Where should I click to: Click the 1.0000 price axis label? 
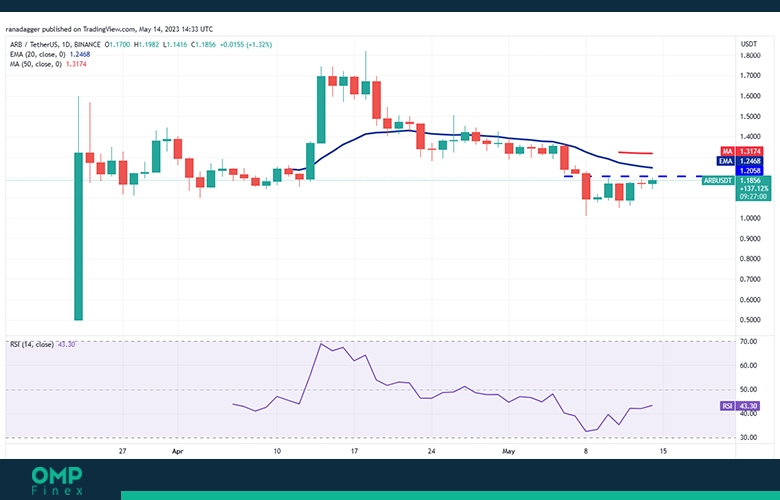coord(750,218)
